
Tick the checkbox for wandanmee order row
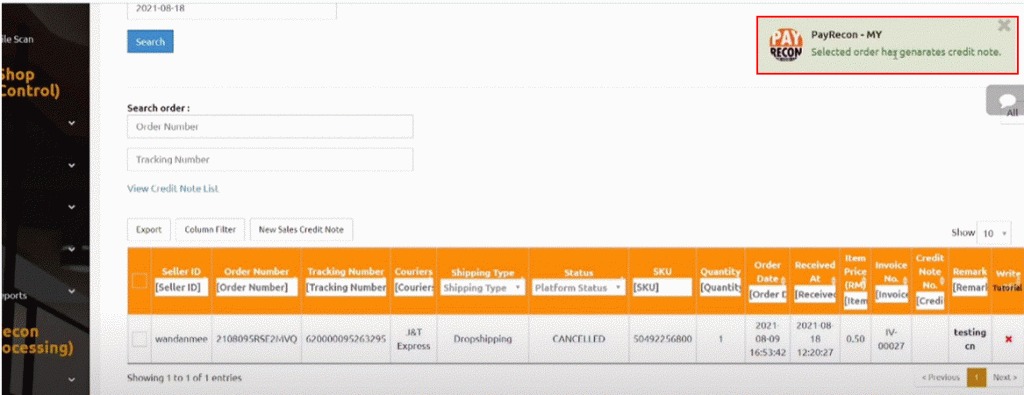tap(139, 339)
